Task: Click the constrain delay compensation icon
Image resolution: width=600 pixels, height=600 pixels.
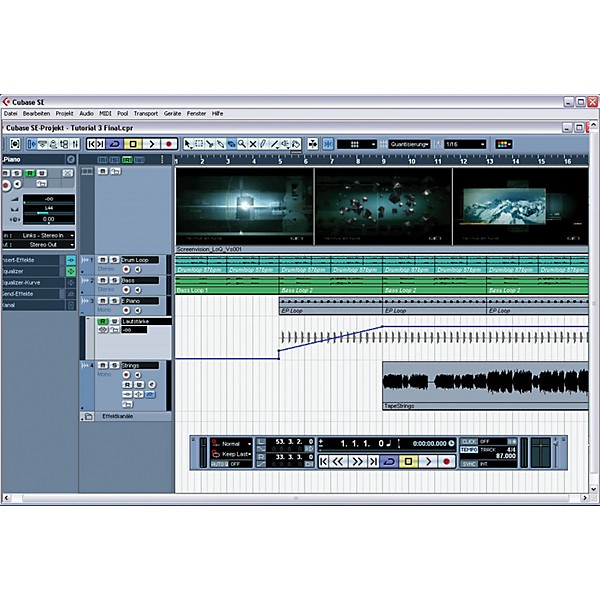Action: click(x=15, y=144)
